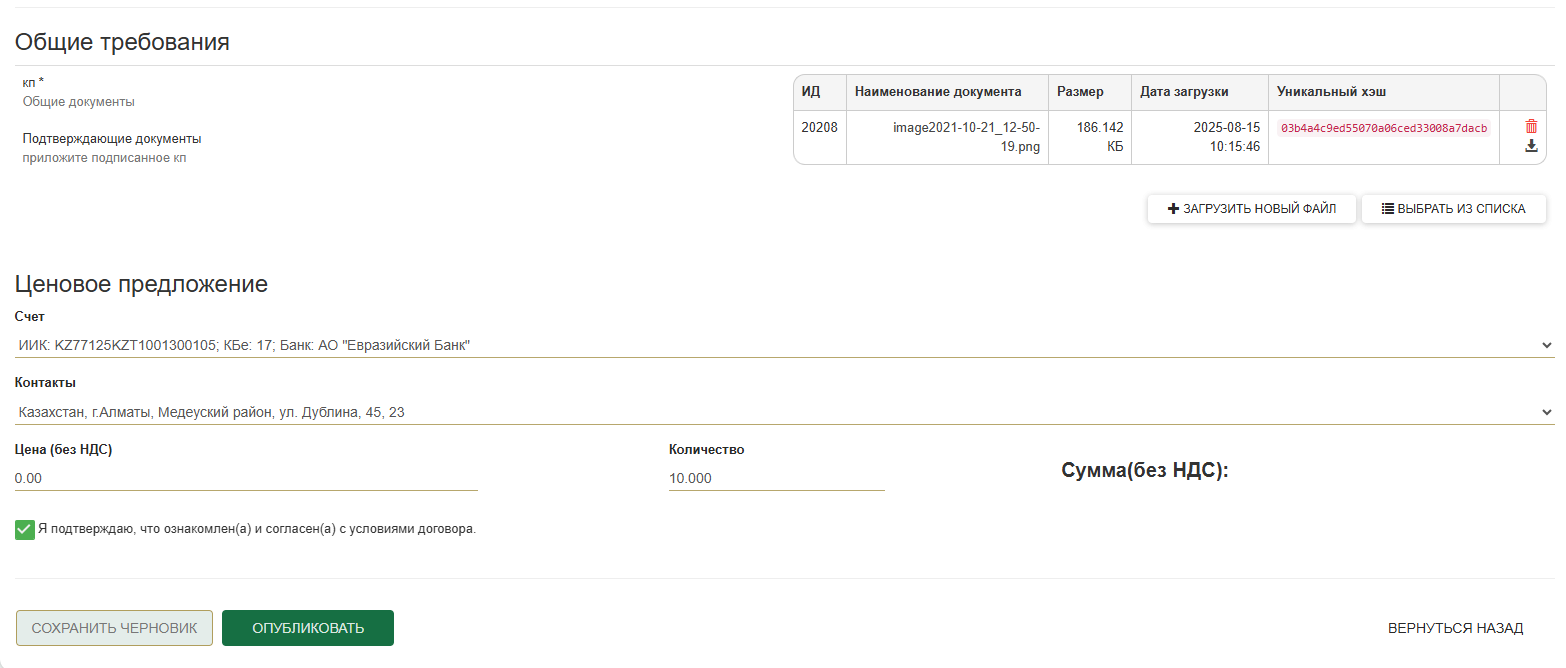Click the ИД column header
Image resolution: width=1566 pixels, height=668 pixels.
click(811, 91)
